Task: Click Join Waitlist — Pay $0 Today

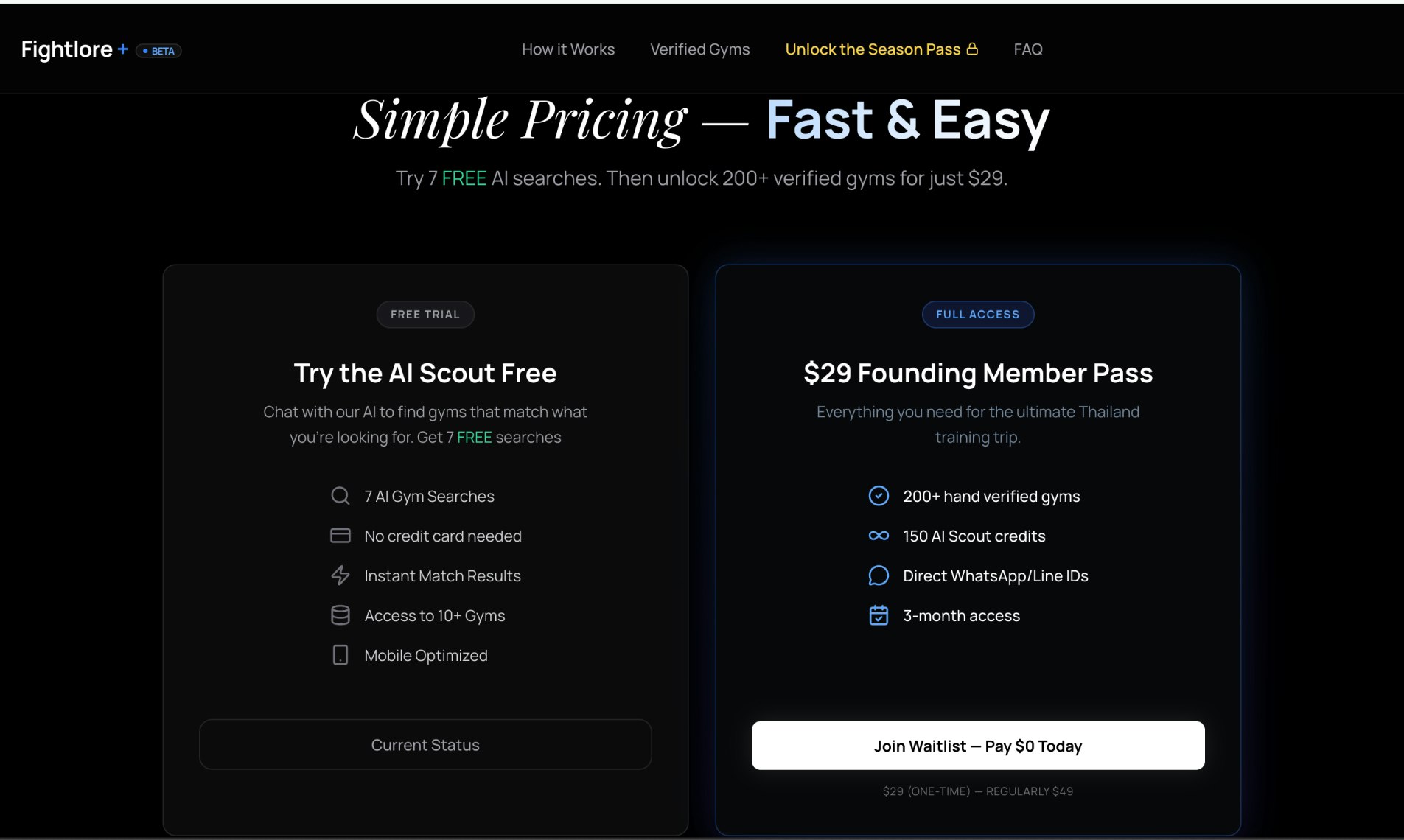Action: click(x=977, y=745)
